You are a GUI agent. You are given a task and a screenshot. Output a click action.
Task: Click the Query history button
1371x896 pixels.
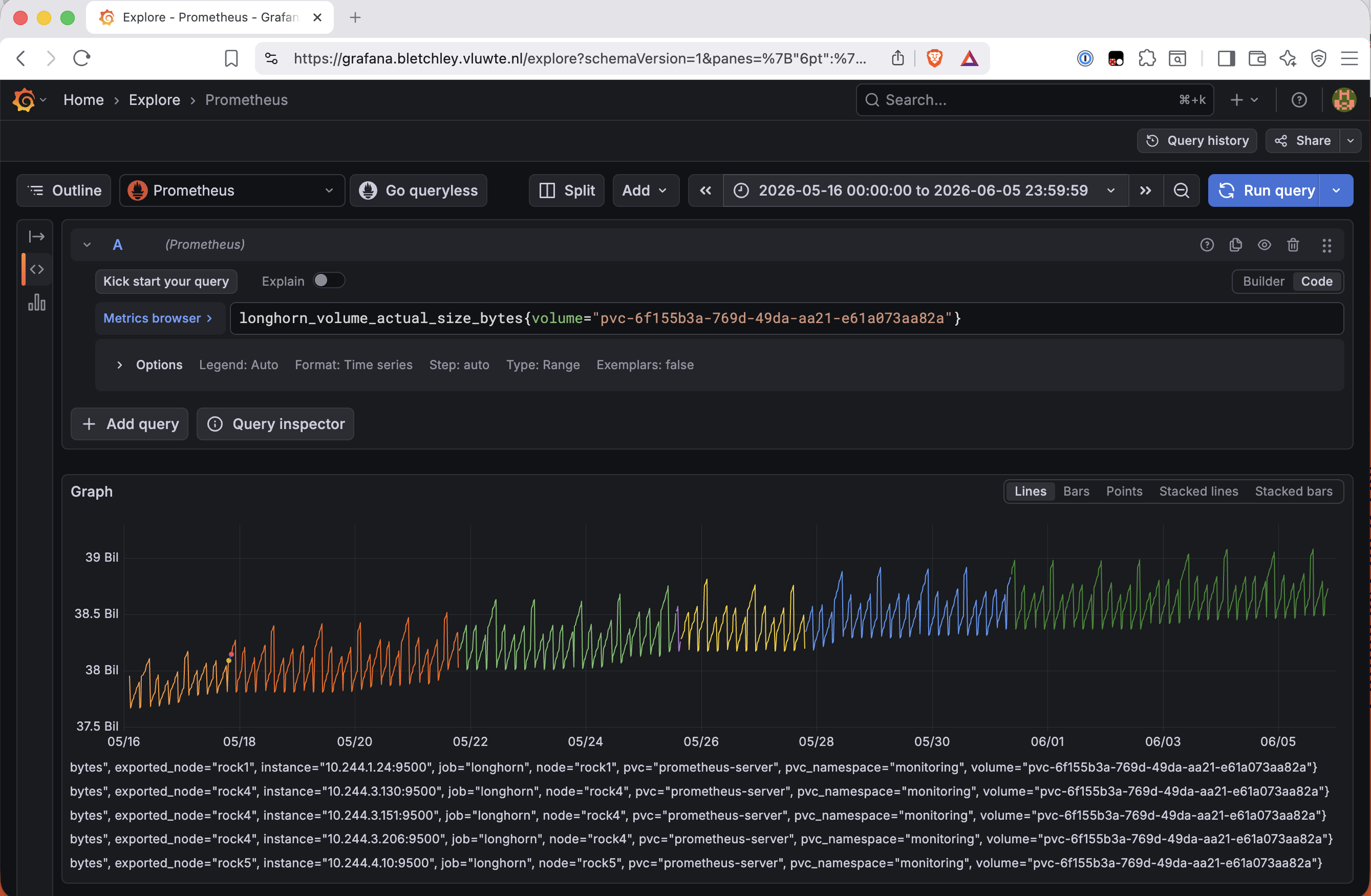[1197, 141]
